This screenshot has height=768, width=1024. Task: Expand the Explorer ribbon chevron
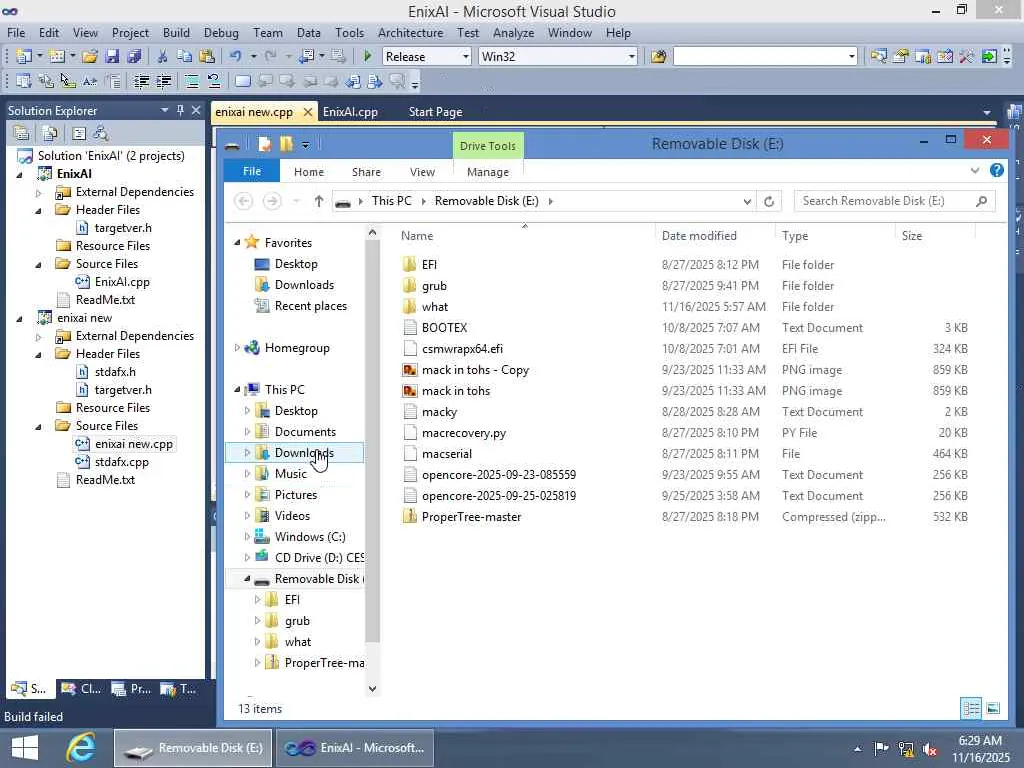point(975,170)
